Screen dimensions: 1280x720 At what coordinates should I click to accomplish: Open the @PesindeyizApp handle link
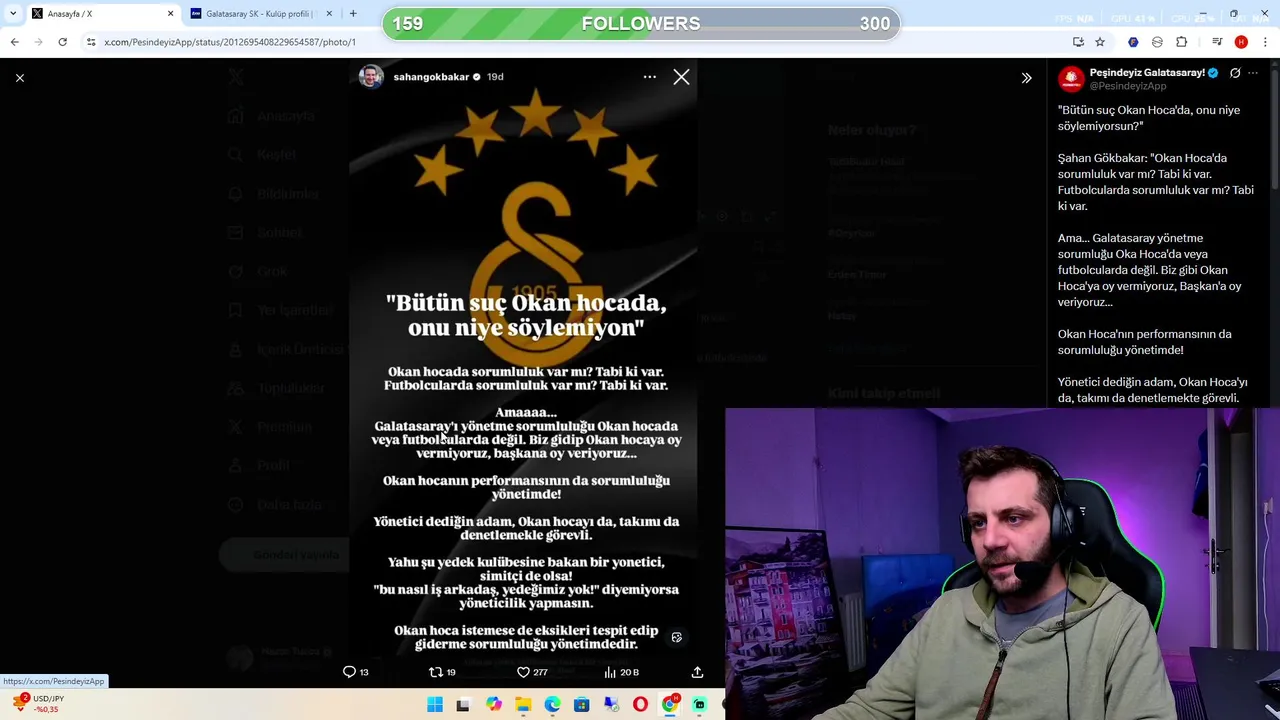pos(1128,86)
